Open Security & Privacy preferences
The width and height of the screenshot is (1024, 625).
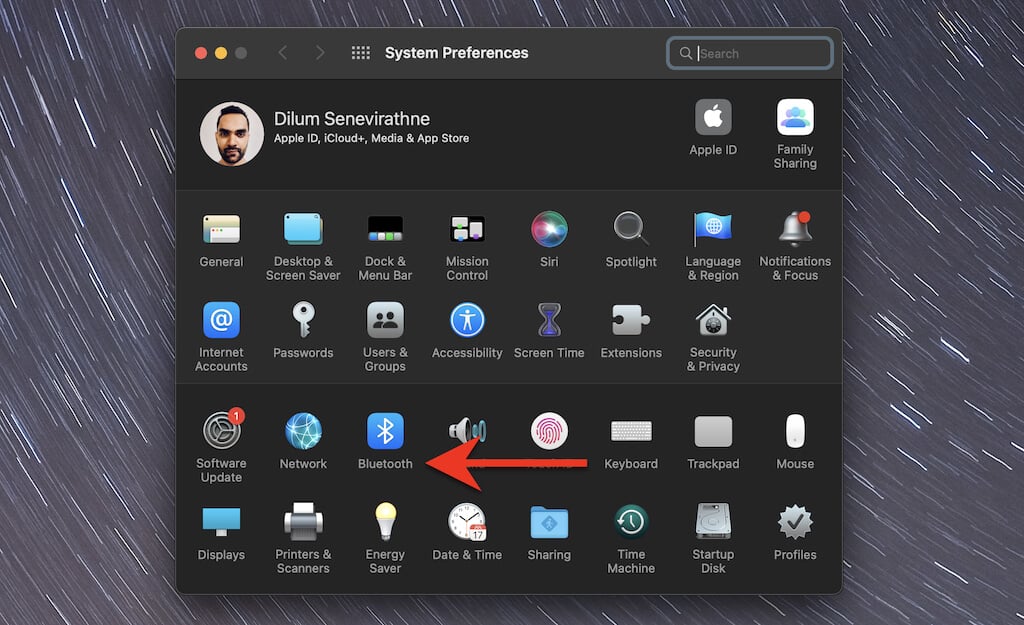tap(712, 320)
